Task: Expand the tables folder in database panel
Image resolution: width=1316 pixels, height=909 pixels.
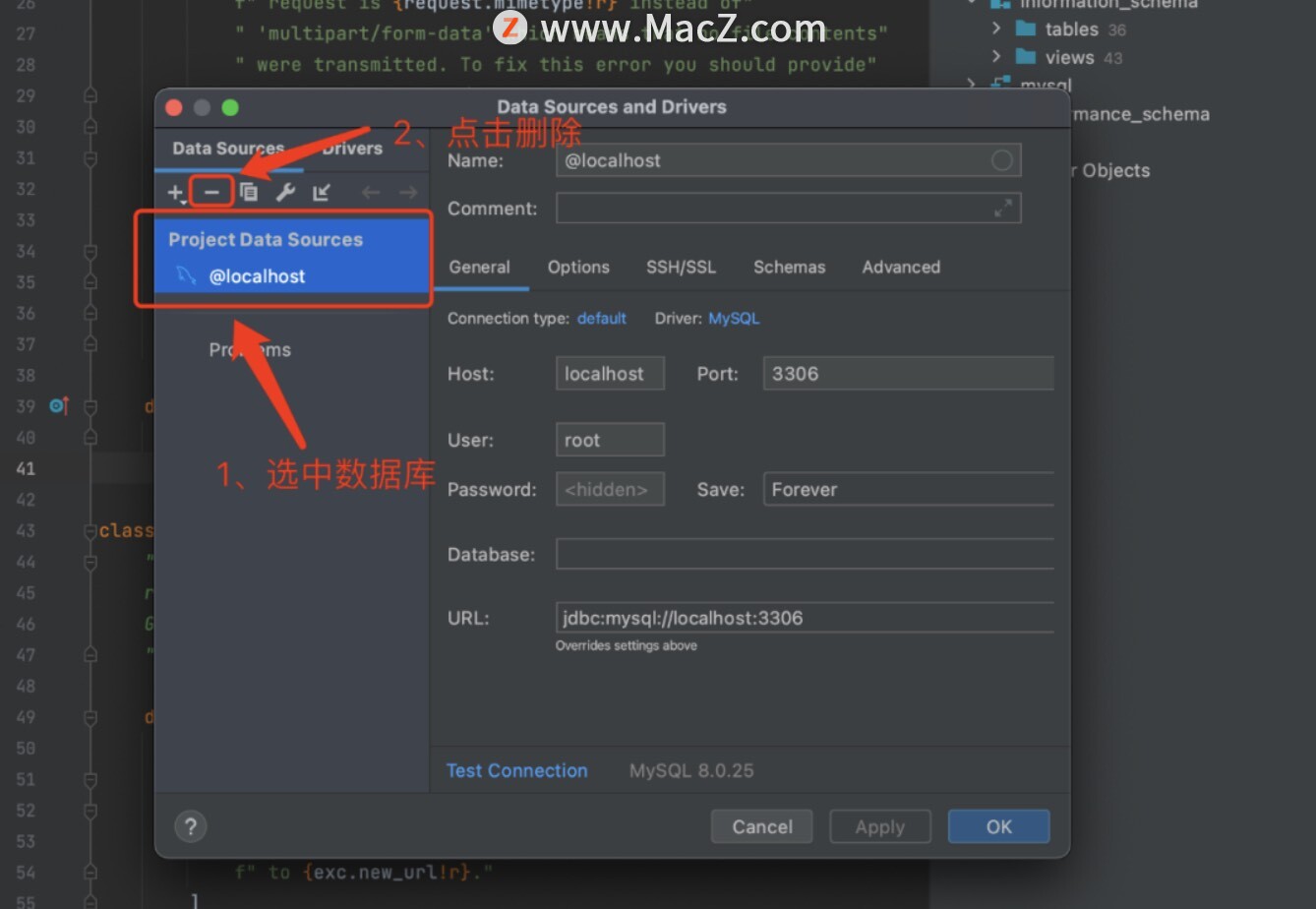Action: coord(996,29)
